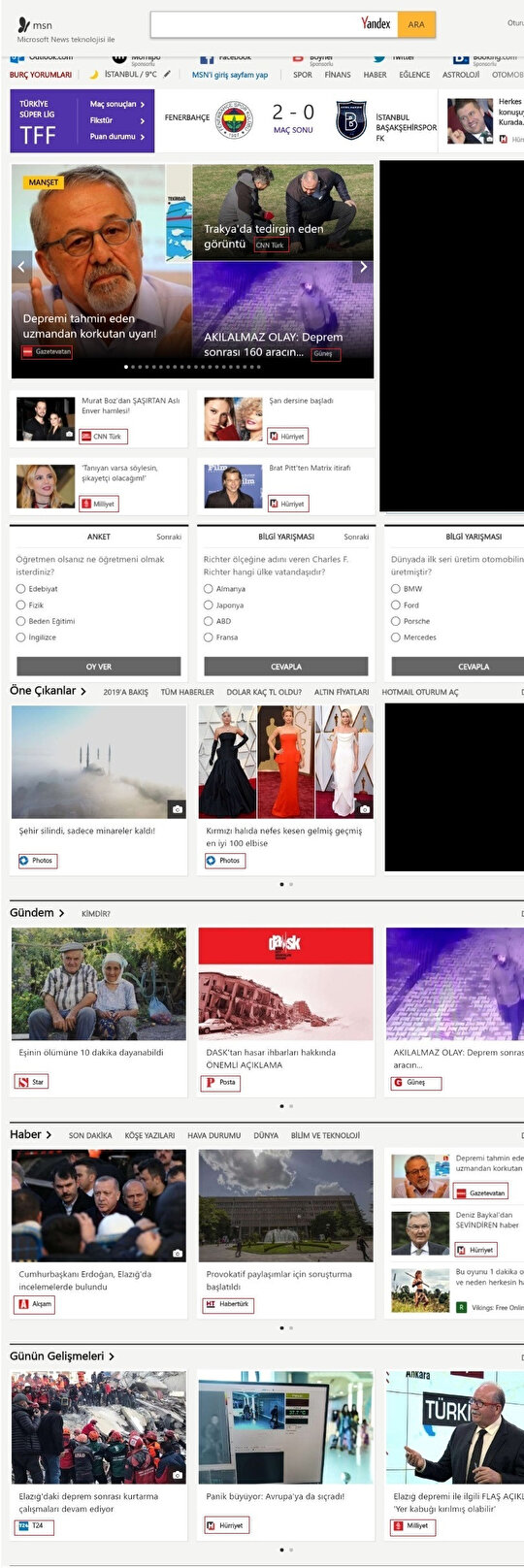
Task: Open the İstanbul Başakşehir team crest
Action: tap(350, 121)
